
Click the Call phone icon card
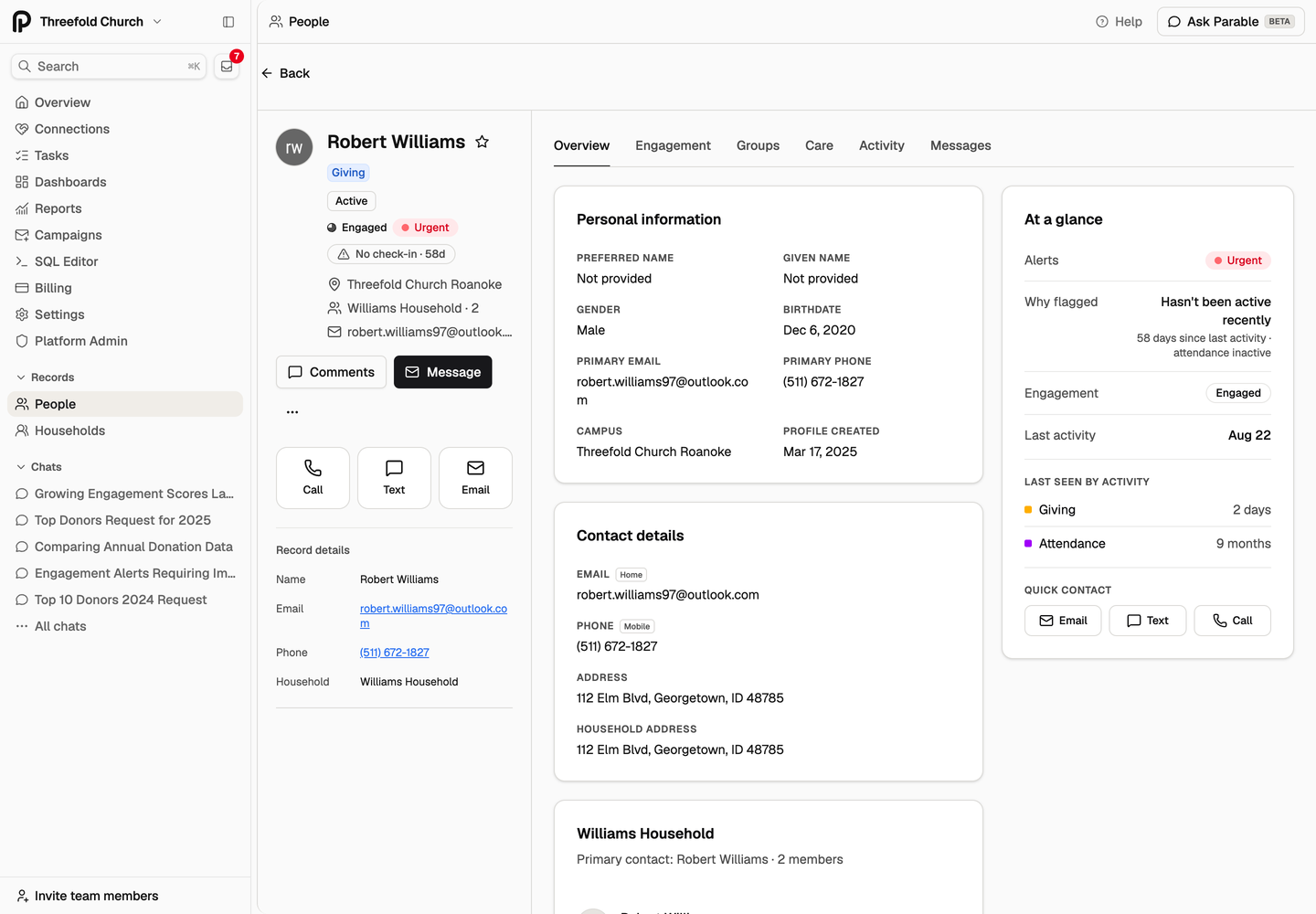[x=313, y=478]
